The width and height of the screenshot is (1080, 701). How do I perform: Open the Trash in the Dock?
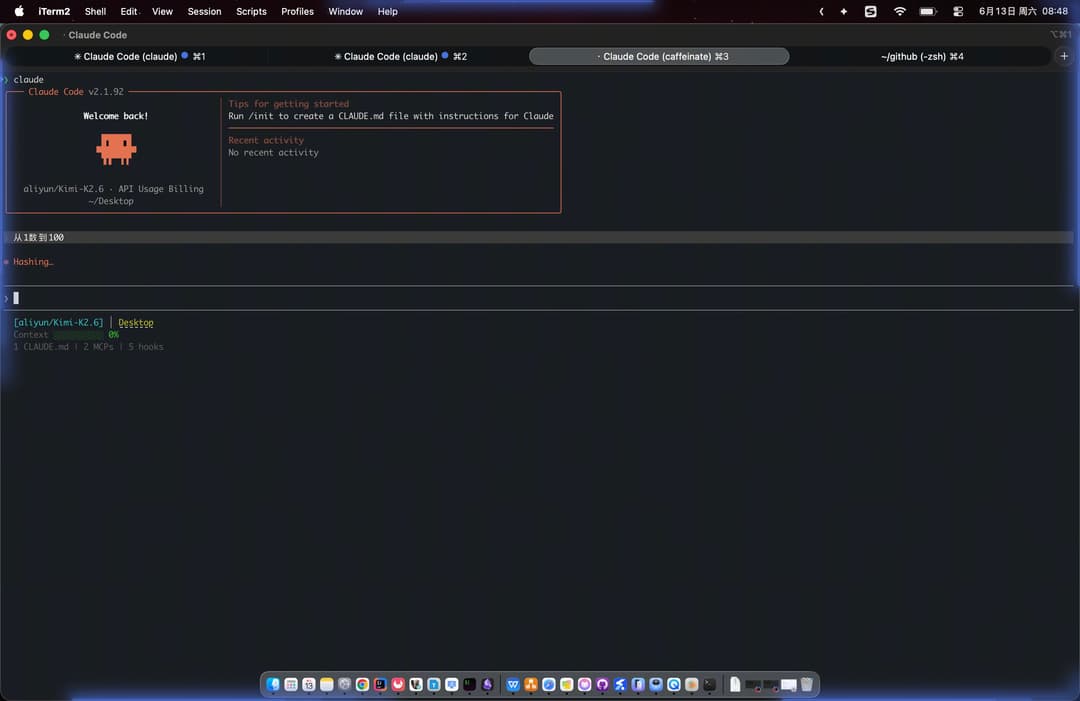[x=807, y=684]
